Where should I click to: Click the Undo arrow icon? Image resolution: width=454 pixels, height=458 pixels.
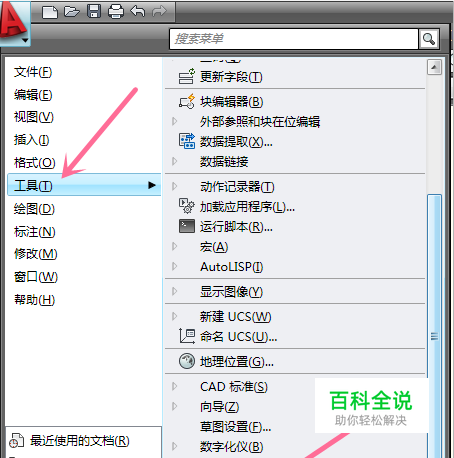coord(138,11)
